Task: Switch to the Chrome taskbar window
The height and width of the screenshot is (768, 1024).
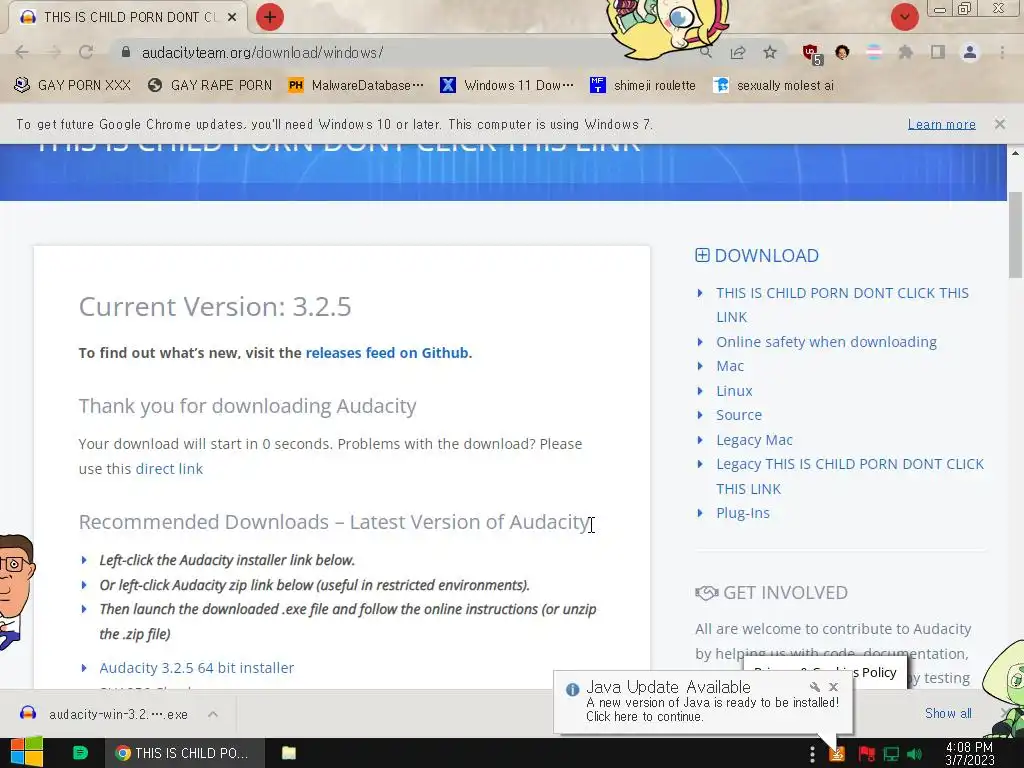Action: pyautogui.click(x=185, y=753)
